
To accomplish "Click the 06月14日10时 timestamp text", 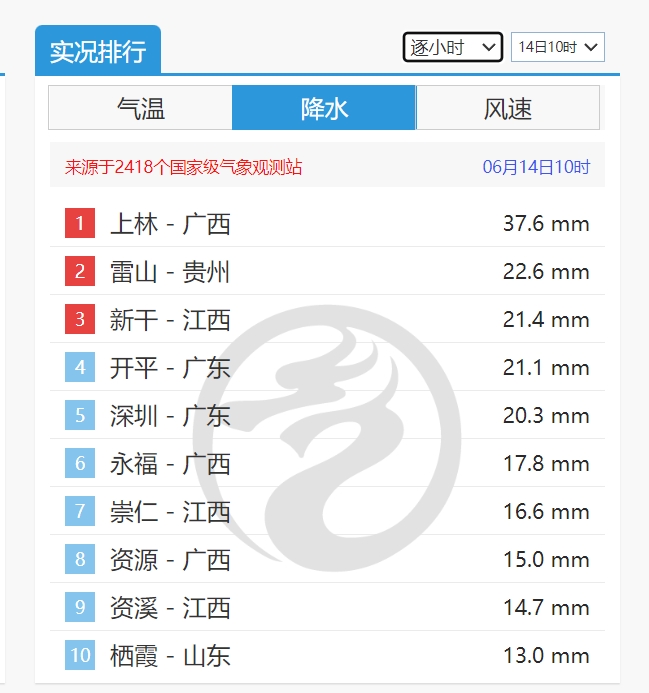I will click(x=536, y=167).
